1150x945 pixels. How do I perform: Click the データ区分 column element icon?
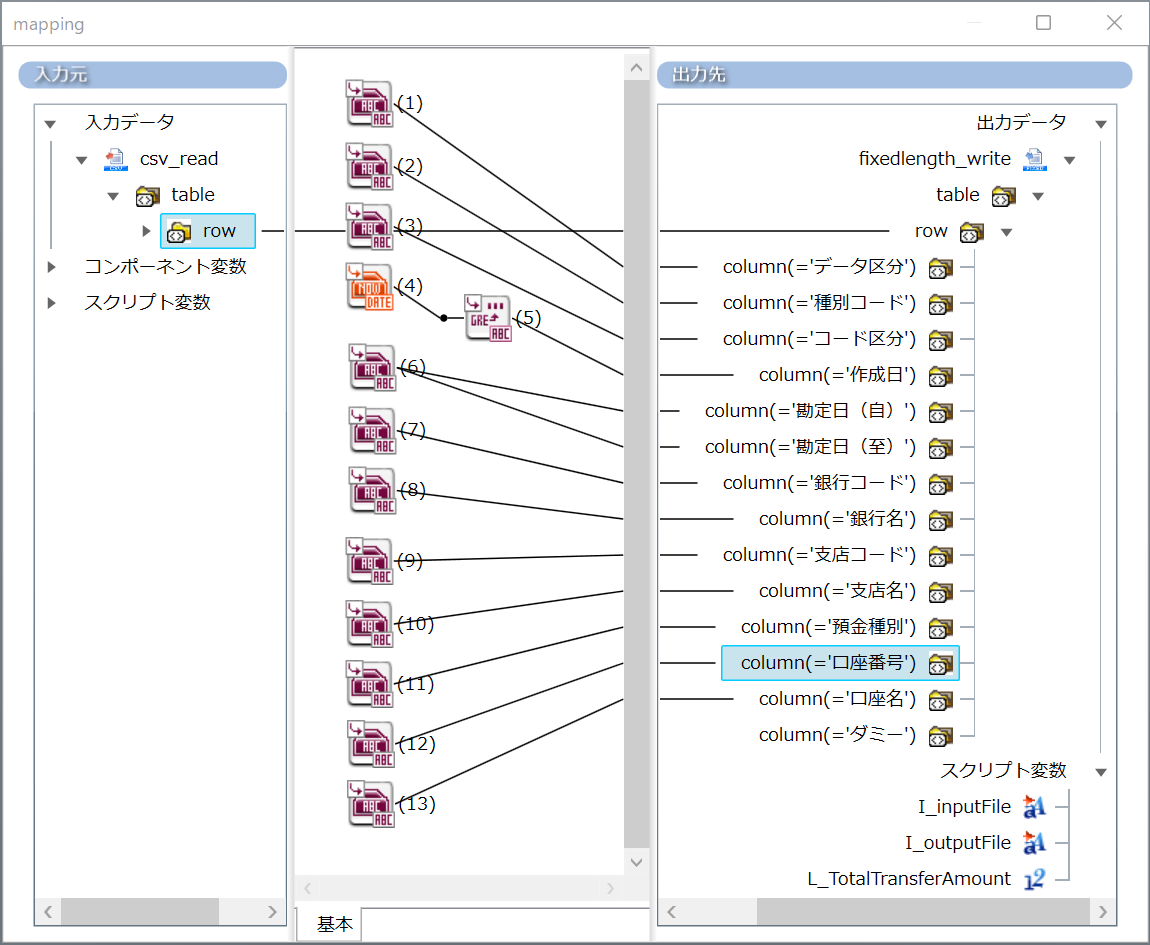coord(940,269)
